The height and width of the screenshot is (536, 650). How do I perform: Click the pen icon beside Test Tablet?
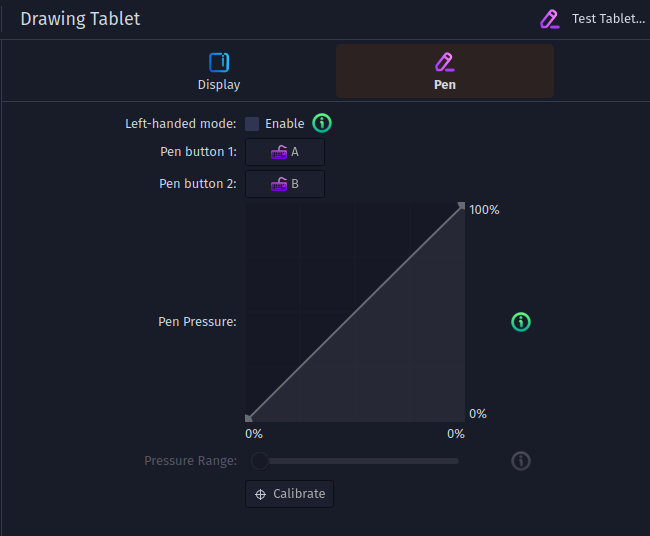pos(550,19)
